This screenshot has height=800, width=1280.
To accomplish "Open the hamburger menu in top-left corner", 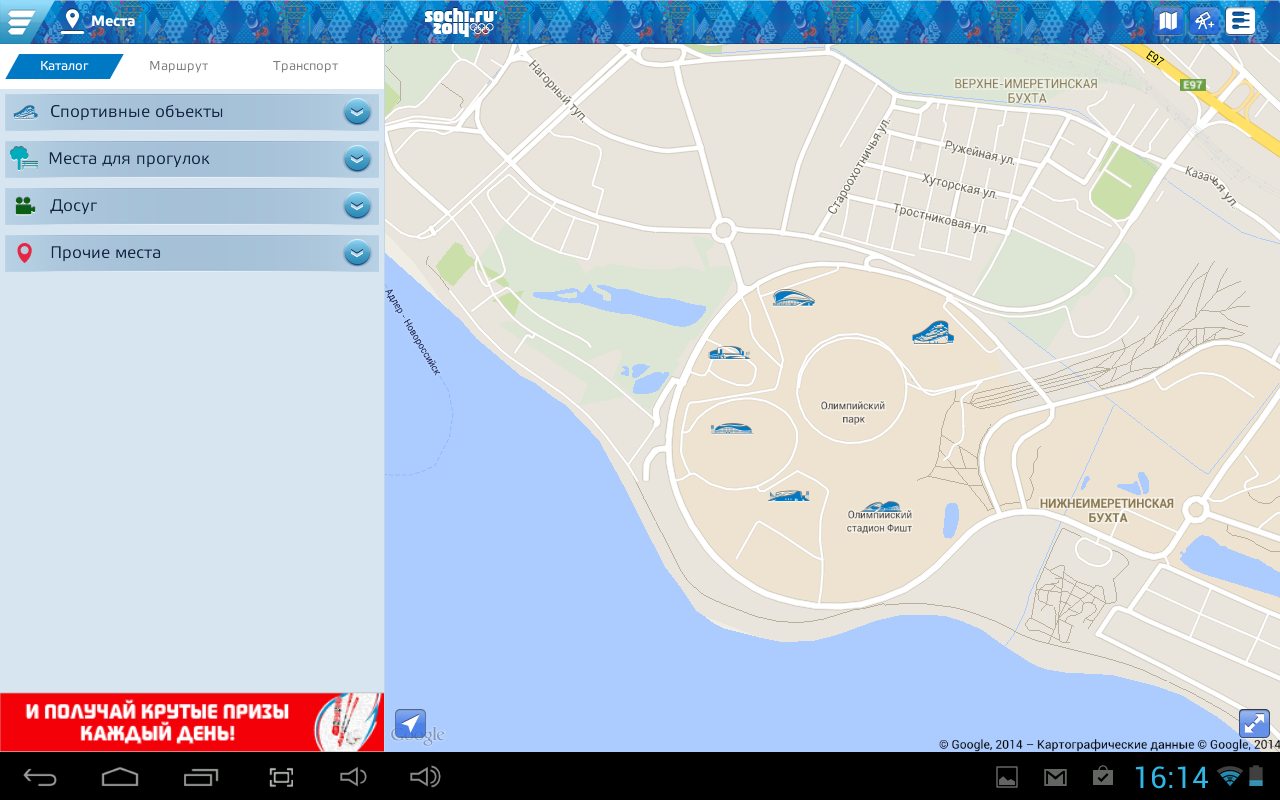I will (x=21, y=21).
